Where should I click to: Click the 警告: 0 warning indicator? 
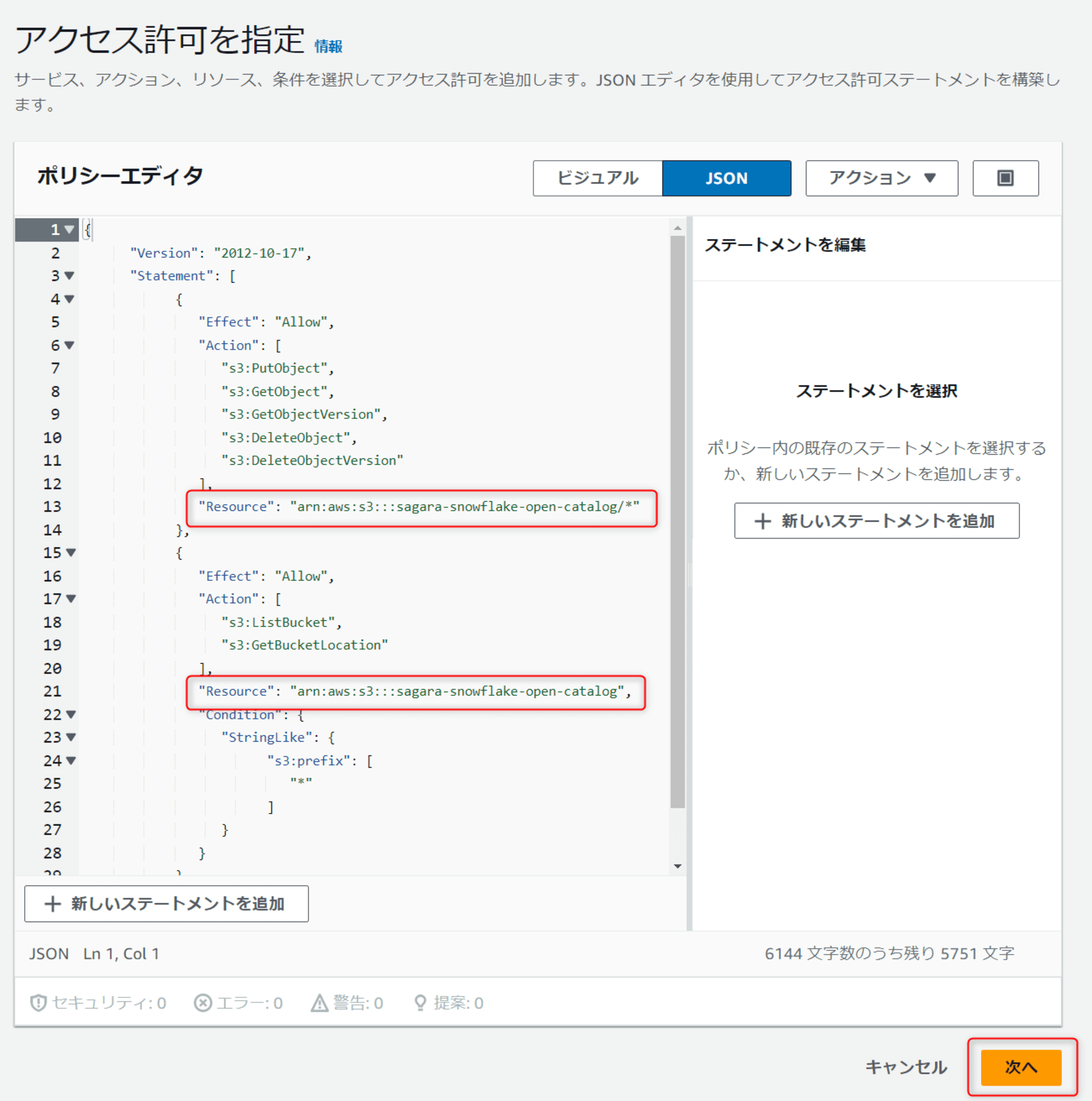[x=346, y=1003]
